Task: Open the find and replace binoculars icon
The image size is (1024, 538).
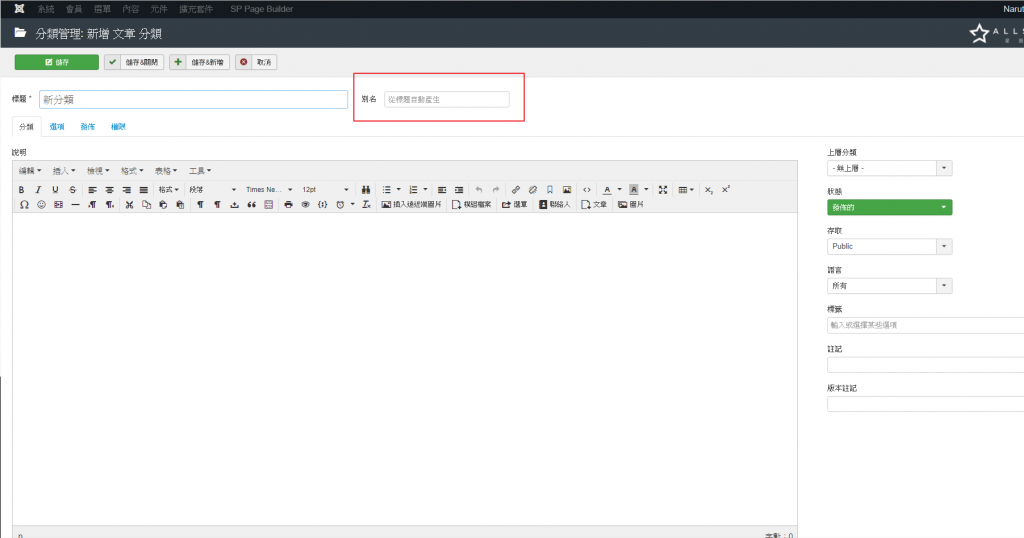Action: (x=366, y=189)
